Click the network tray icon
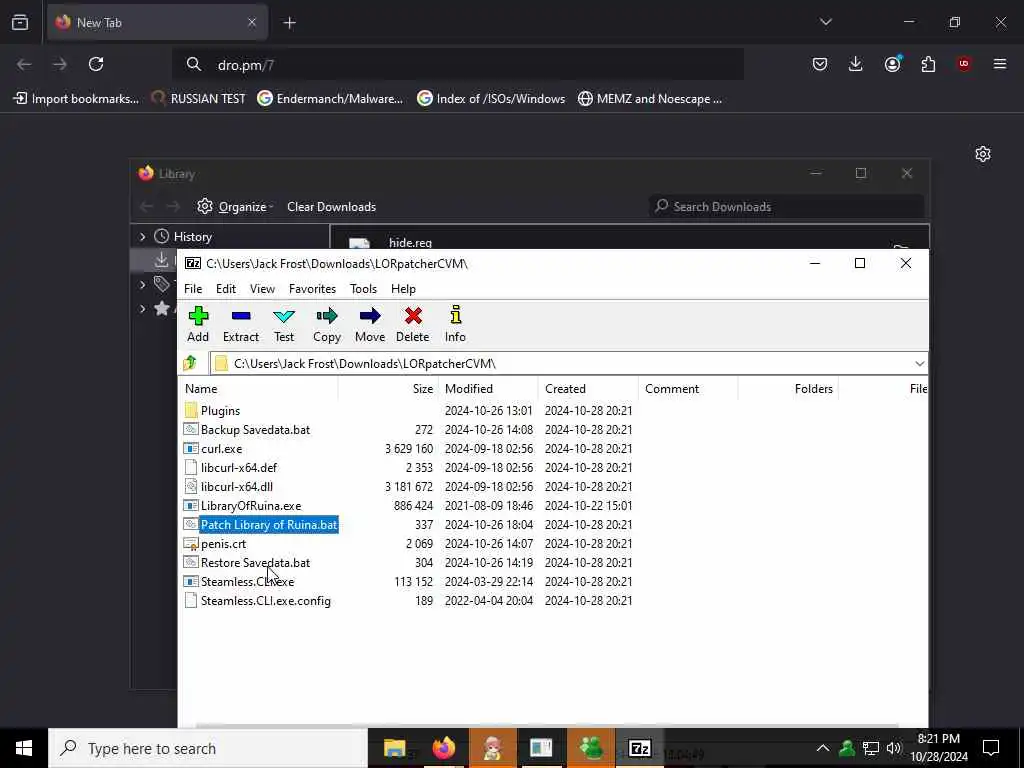The height and width of the screenshot is (768, 1024). [x=871, y=748]
